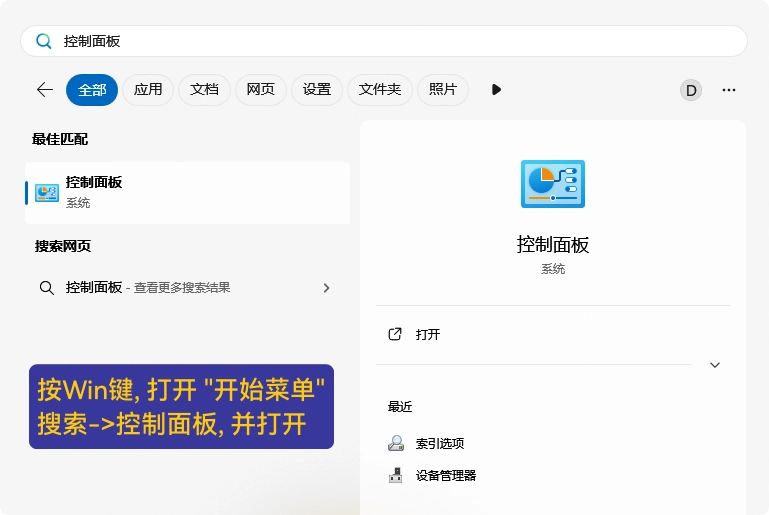Click the 索引选项 icon
Image resolution: width=769 pixels, height=515 pixels.
pos(396,443)
